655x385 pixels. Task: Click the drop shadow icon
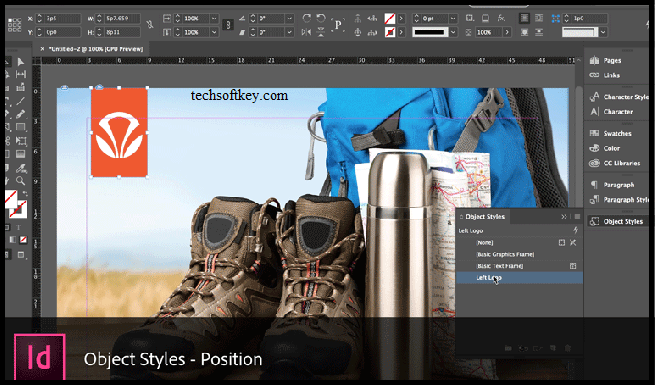(x=485, y=18)
